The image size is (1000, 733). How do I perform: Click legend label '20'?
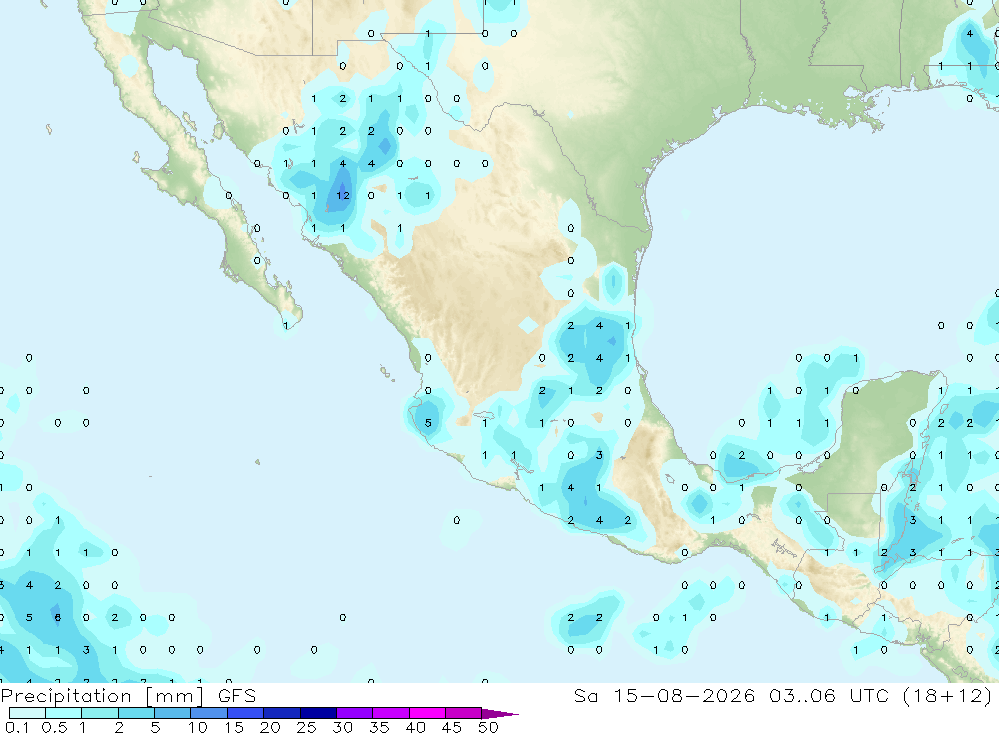pos(270,727)
